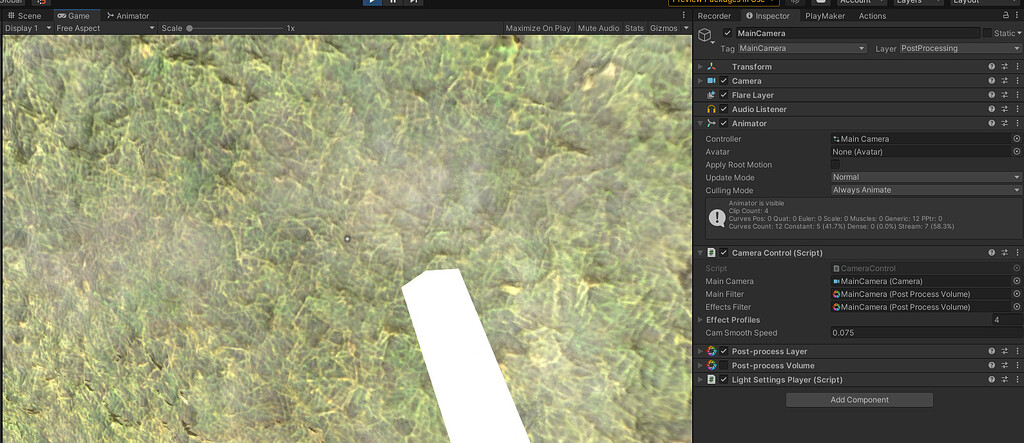Collapse the Animator component foldout

click(x=700, y=123)
